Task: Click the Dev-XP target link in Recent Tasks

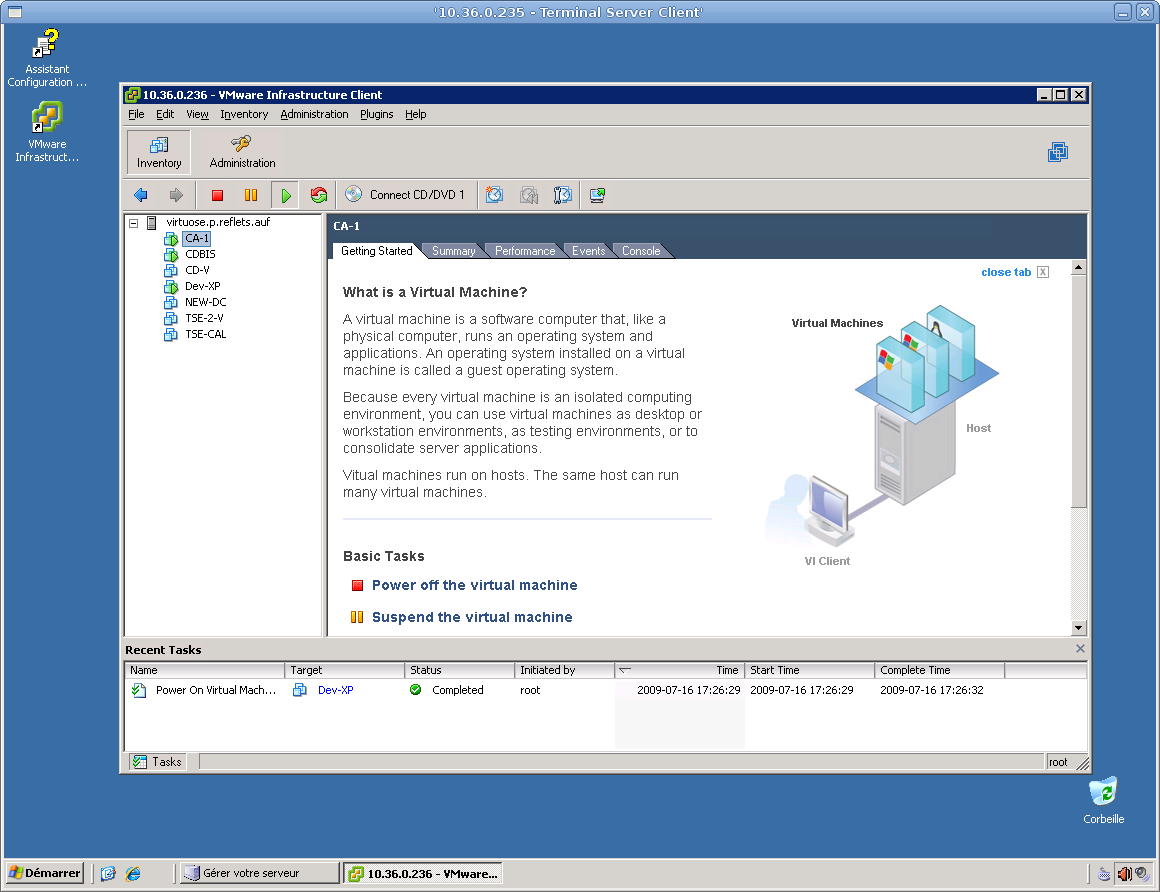Action: point(335,690)
